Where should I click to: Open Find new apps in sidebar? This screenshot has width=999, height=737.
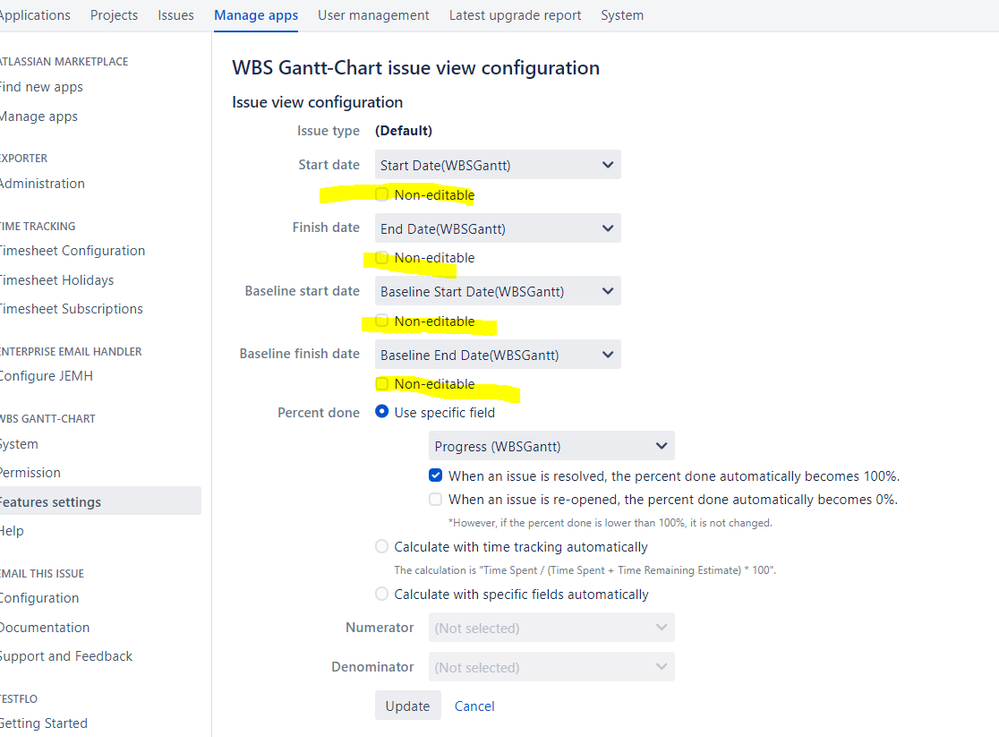coord(41,87)
